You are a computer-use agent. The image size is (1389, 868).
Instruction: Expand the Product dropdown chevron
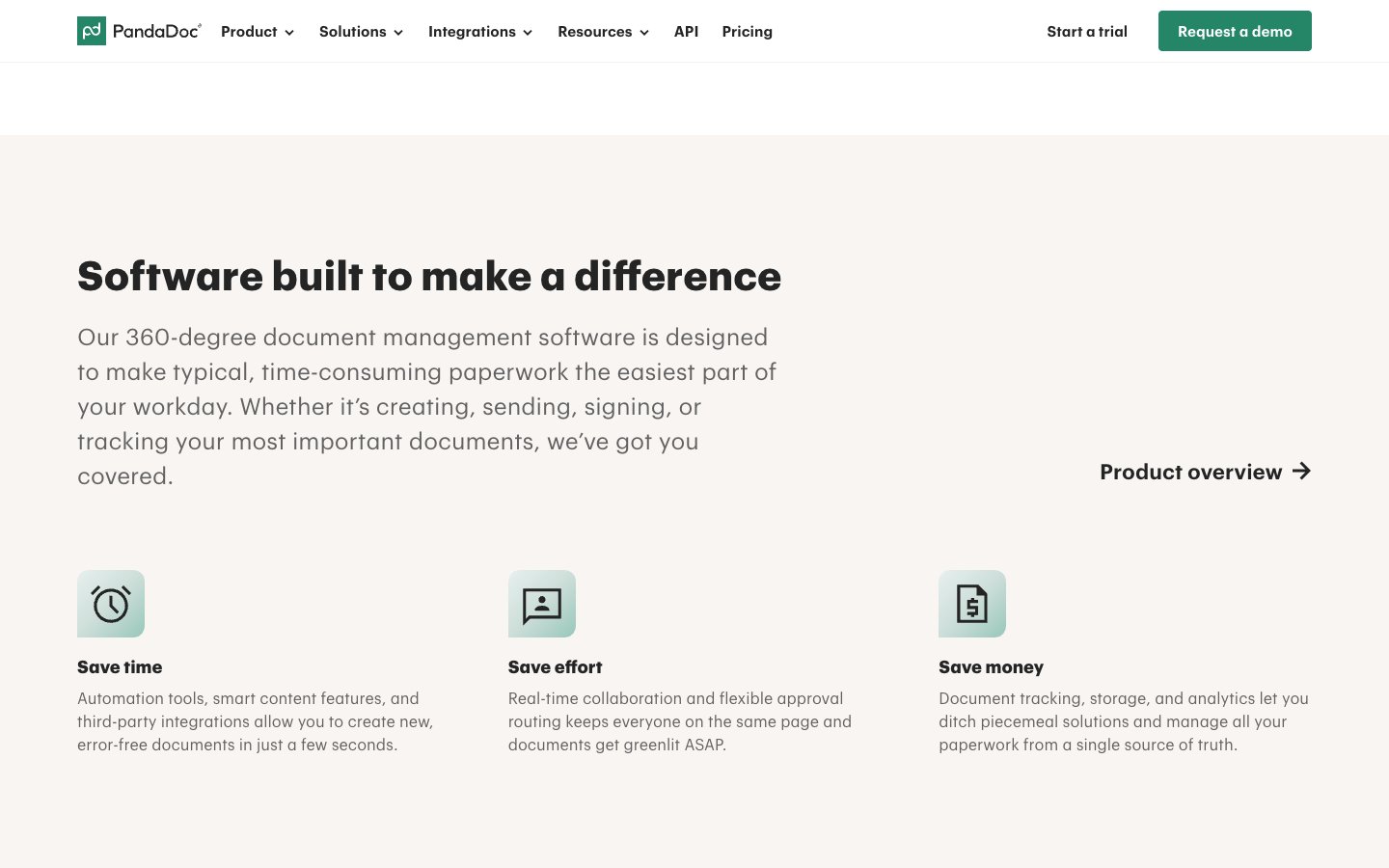289,33
